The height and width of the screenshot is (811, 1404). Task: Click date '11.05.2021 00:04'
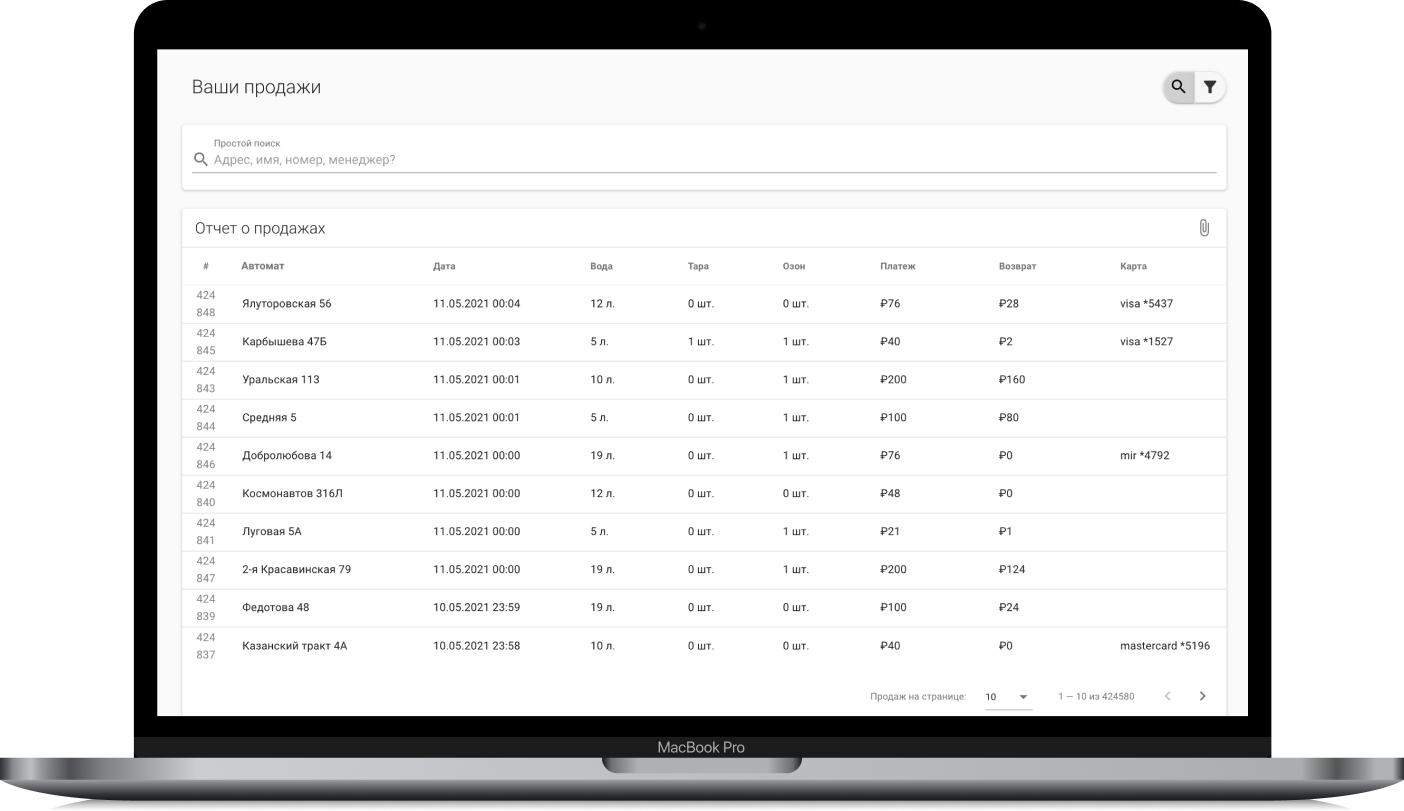click(x=476, y=304)
